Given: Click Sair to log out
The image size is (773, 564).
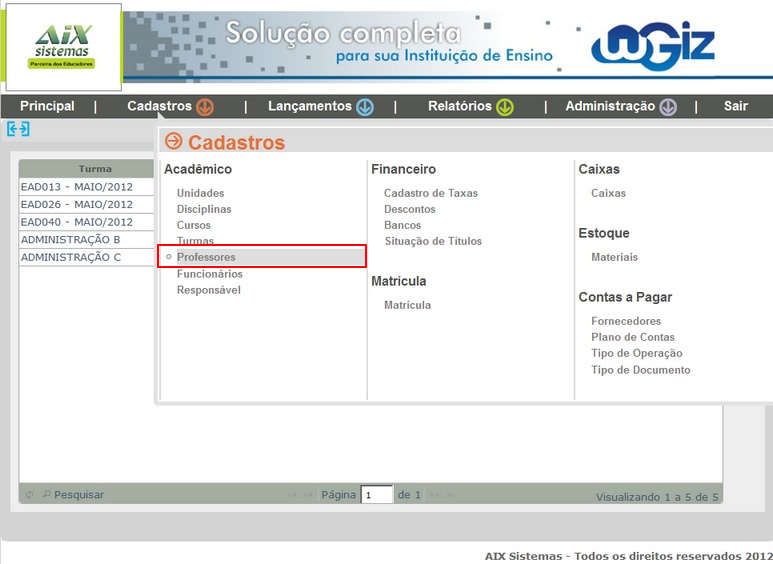Looking at the screenshot, I should [x=736, y=106].
